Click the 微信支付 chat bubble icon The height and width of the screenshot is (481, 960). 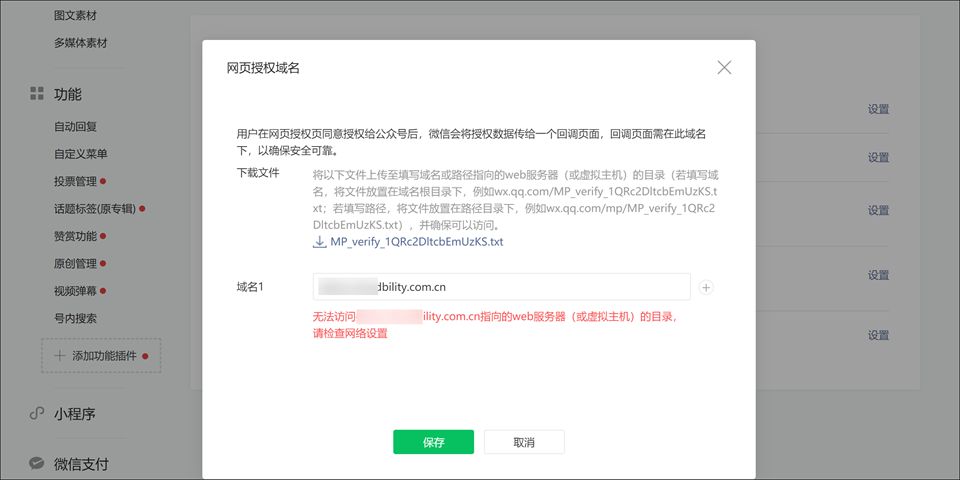(x=37, y=464)
